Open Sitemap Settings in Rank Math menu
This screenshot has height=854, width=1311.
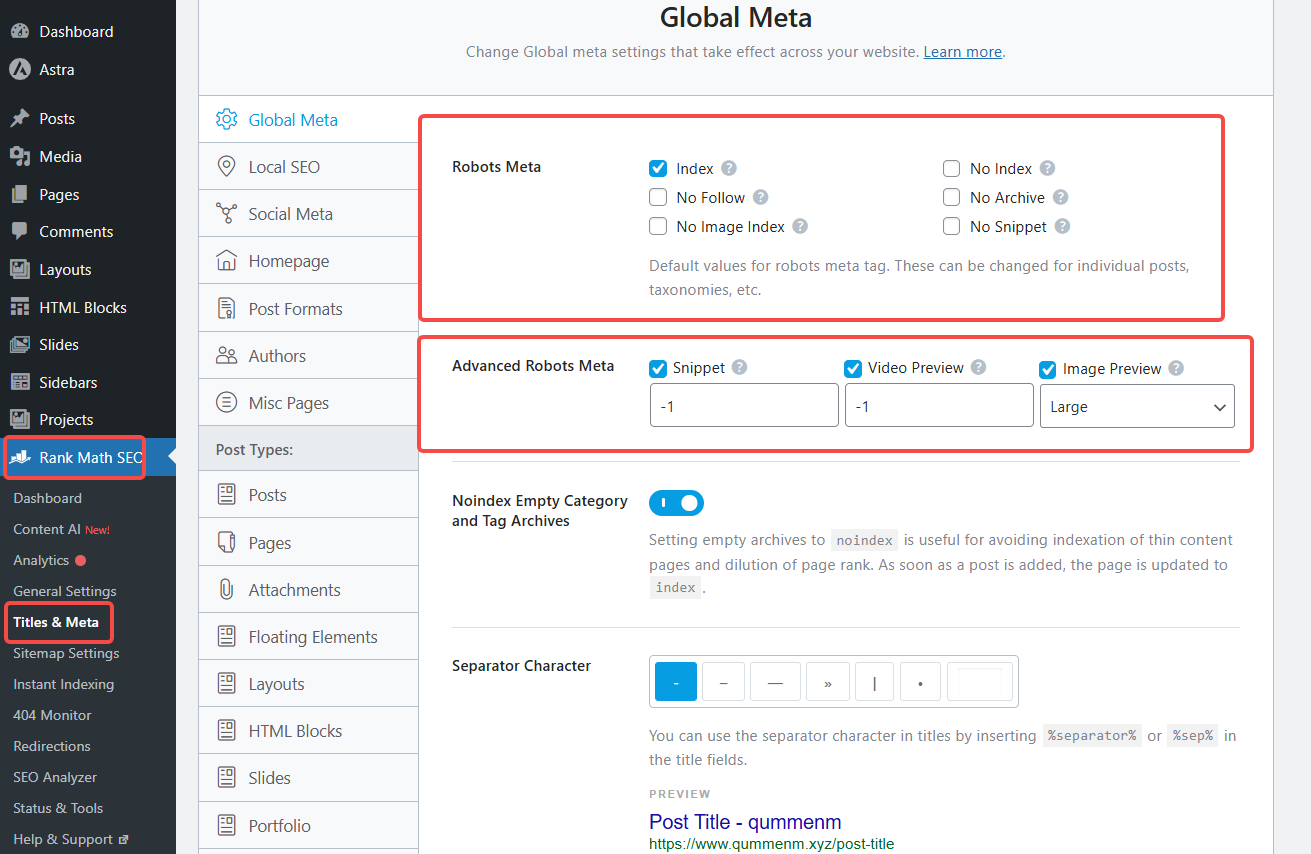click(66, 653)
